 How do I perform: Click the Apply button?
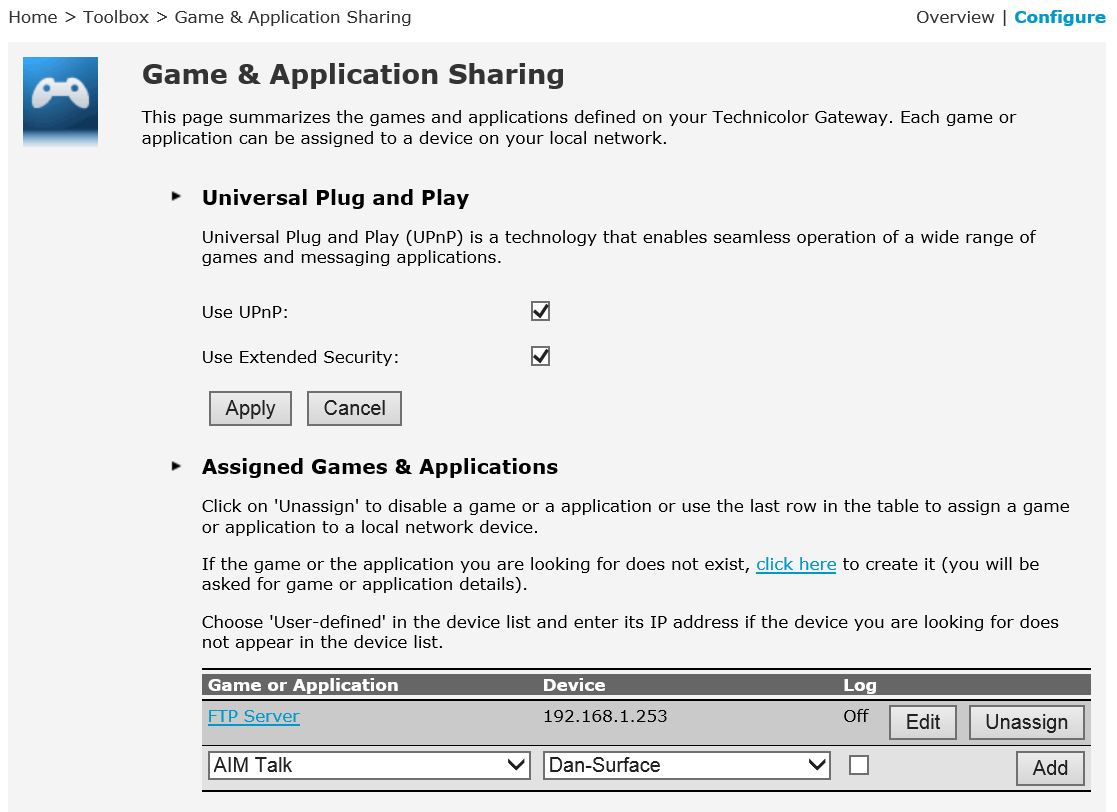pos(250,408)
